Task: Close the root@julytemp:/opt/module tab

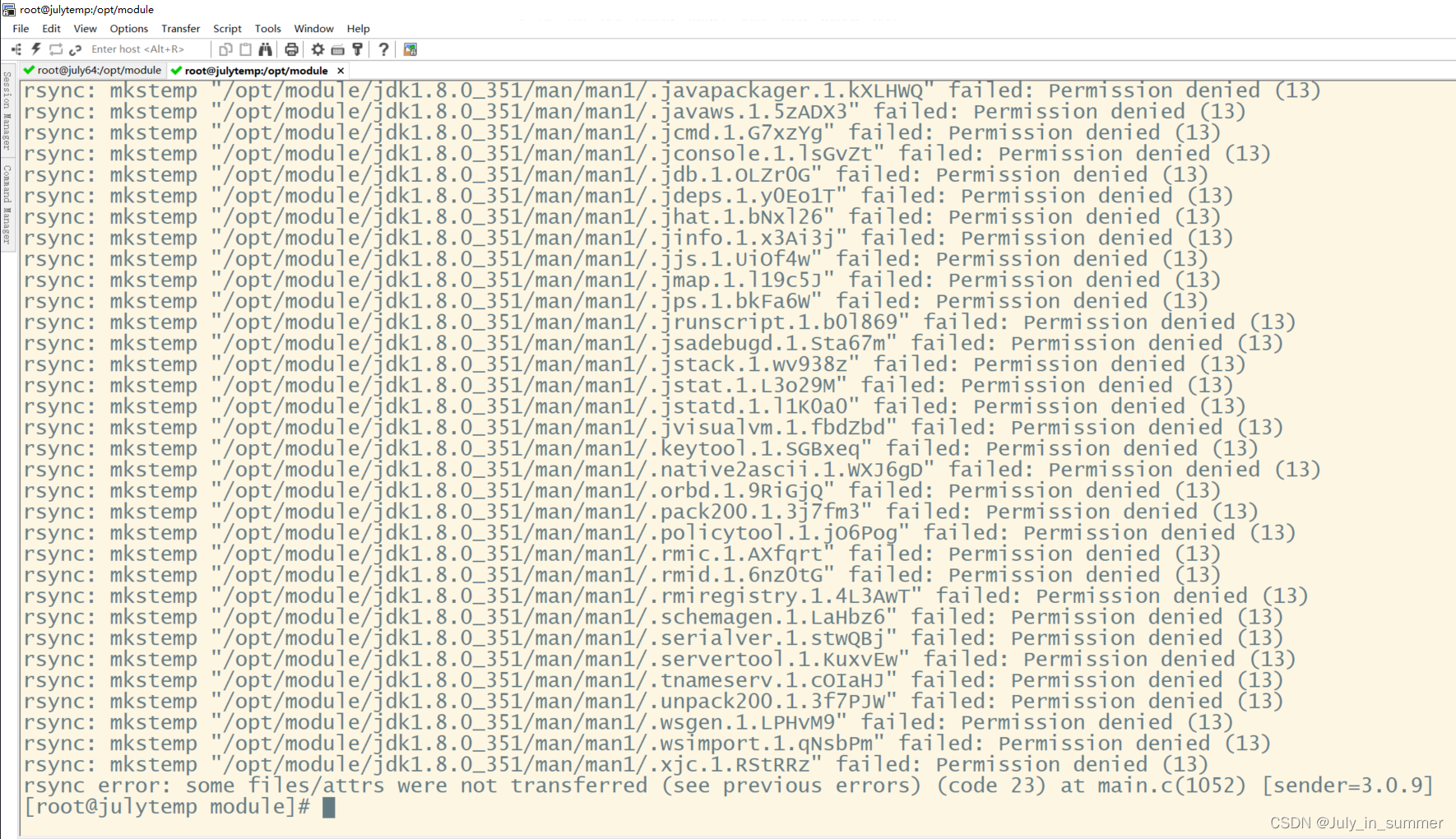Action: (x=341, y=71)
